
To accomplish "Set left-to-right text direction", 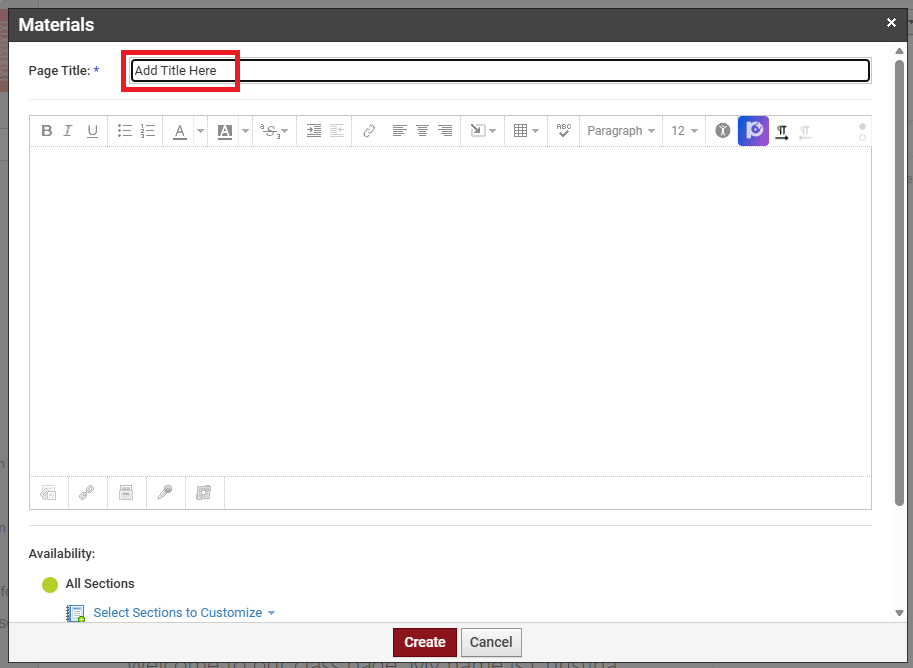I will pos(782,131).
